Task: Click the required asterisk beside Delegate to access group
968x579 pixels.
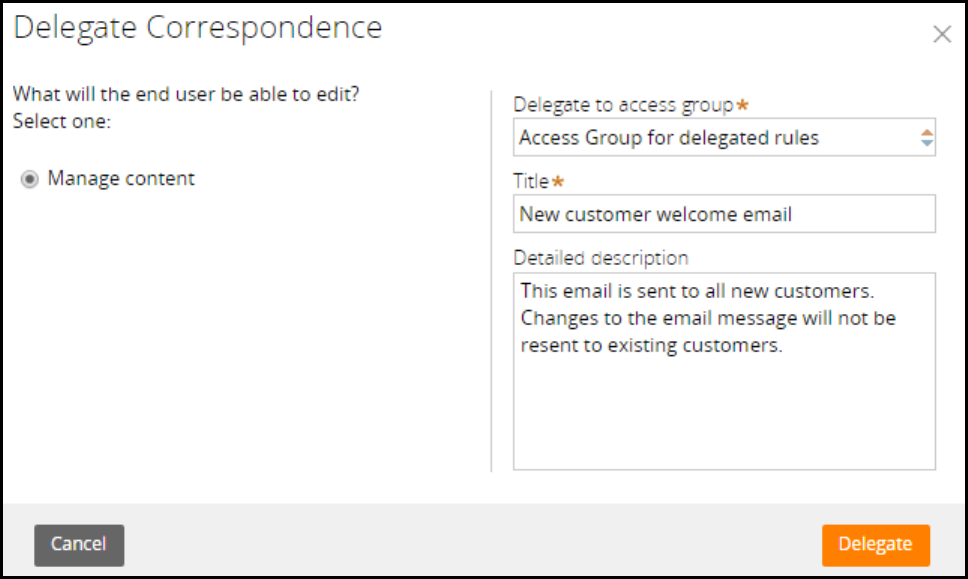Action: (742, 105)
